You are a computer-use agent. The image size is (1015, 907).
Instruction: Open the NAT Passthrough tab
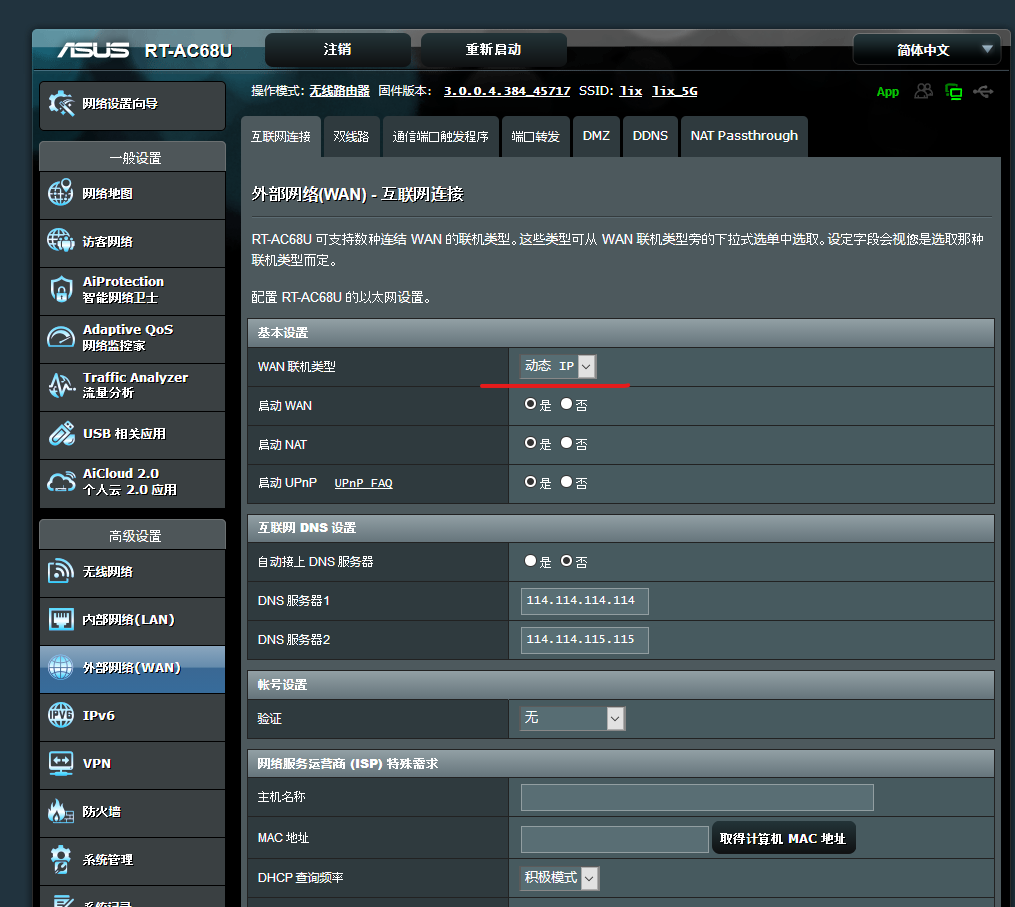(x=744, y=136)
